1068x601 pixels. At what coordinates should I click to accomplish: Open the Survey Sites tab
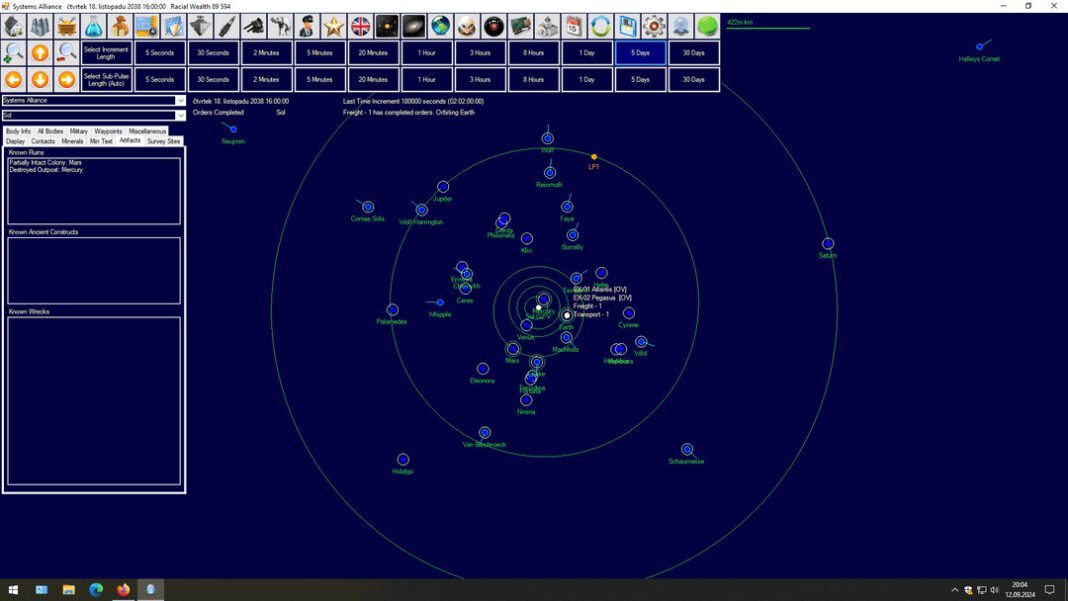tap(163, 141)
